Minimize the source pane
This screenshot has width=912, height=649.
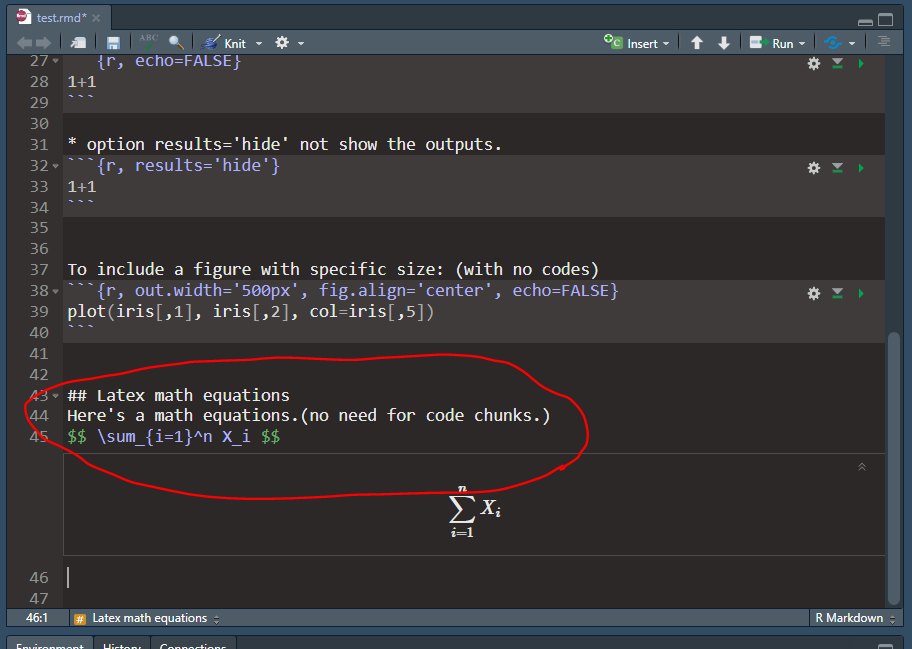point(865,22)
